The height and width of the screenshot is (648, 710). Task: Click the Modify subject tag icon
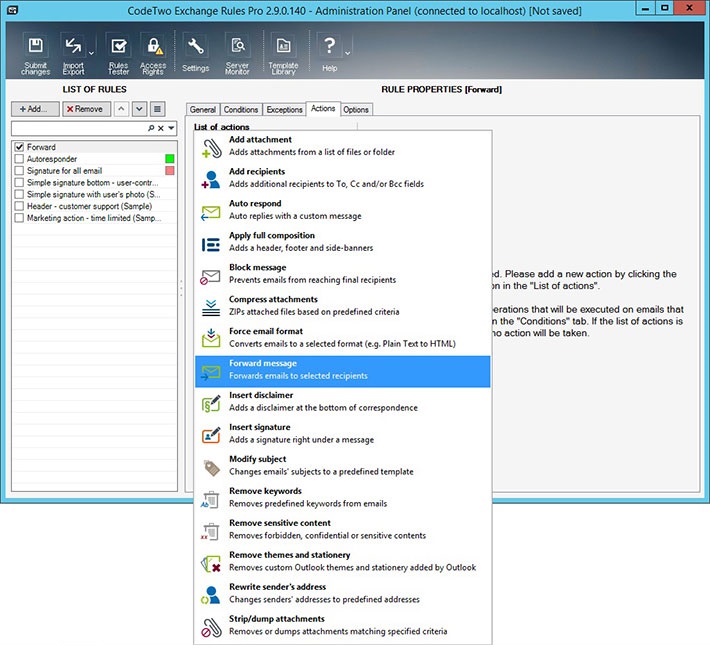click(x=211, y=468)
